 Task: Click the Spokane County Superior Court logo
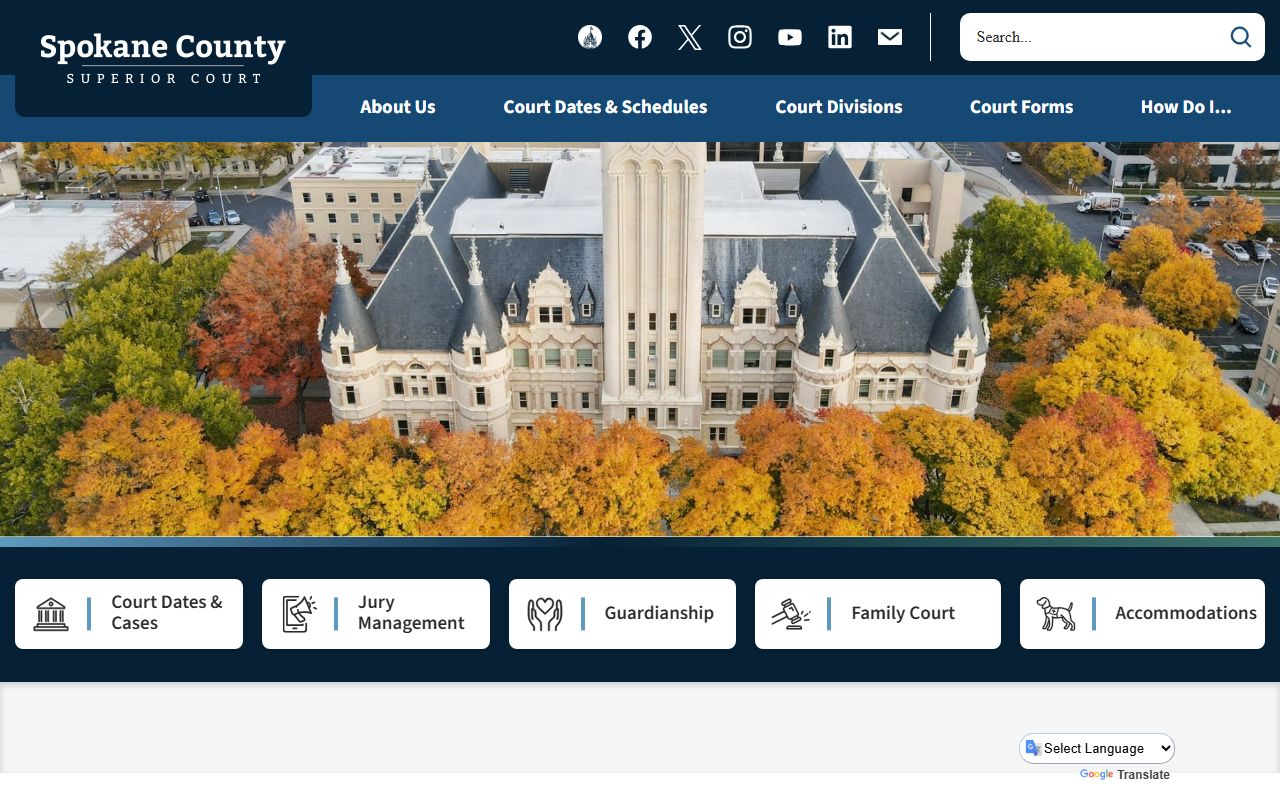[x=163, y=58]
